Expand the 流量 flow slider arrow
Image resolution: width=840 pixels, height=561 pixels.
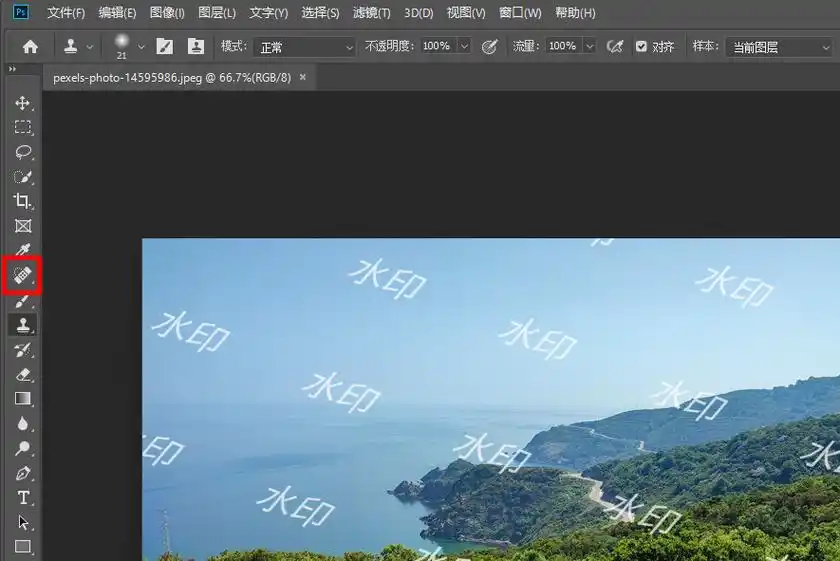[589, 46]
